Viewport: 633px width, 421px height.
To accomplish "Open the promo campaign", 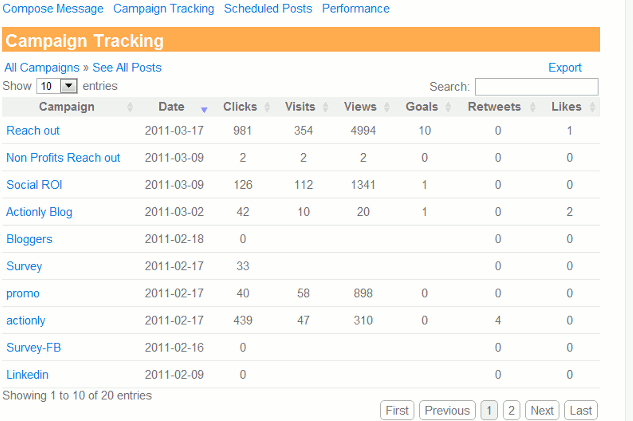I will pyautogui.click(x=23, y=293).
